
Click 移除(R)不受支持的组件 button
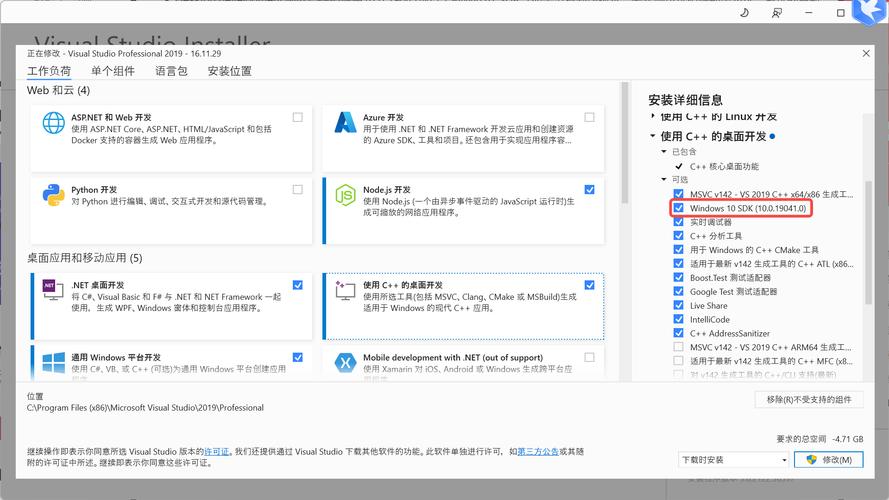click(809, 400)
